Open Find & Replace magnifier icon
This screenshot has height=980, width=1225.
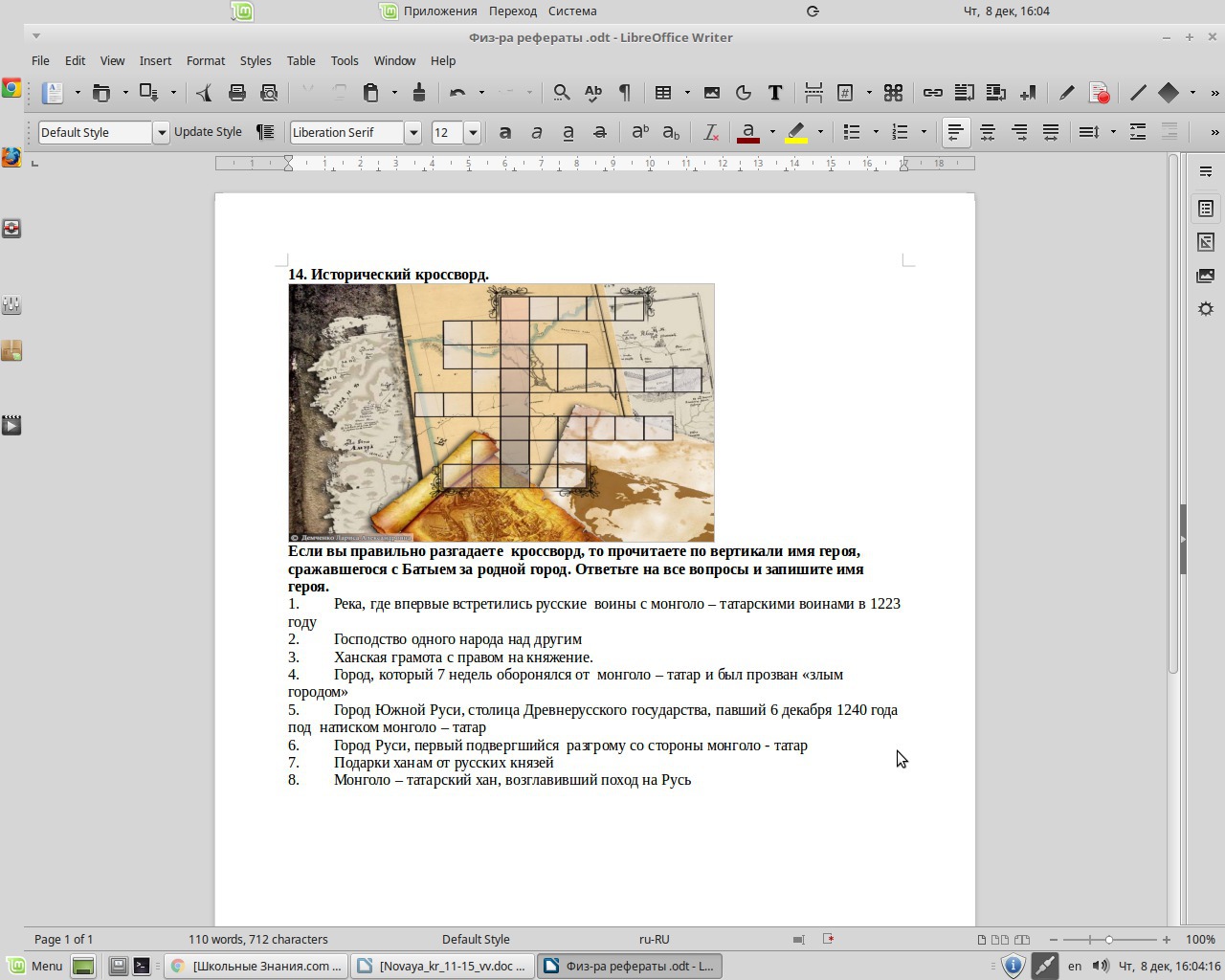pyautogui.click(x=562, y=93)
